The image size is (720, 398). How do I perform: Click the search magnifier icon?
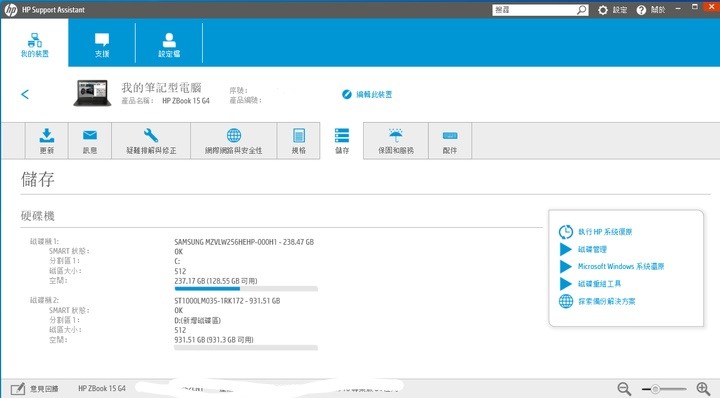(582, 10)
